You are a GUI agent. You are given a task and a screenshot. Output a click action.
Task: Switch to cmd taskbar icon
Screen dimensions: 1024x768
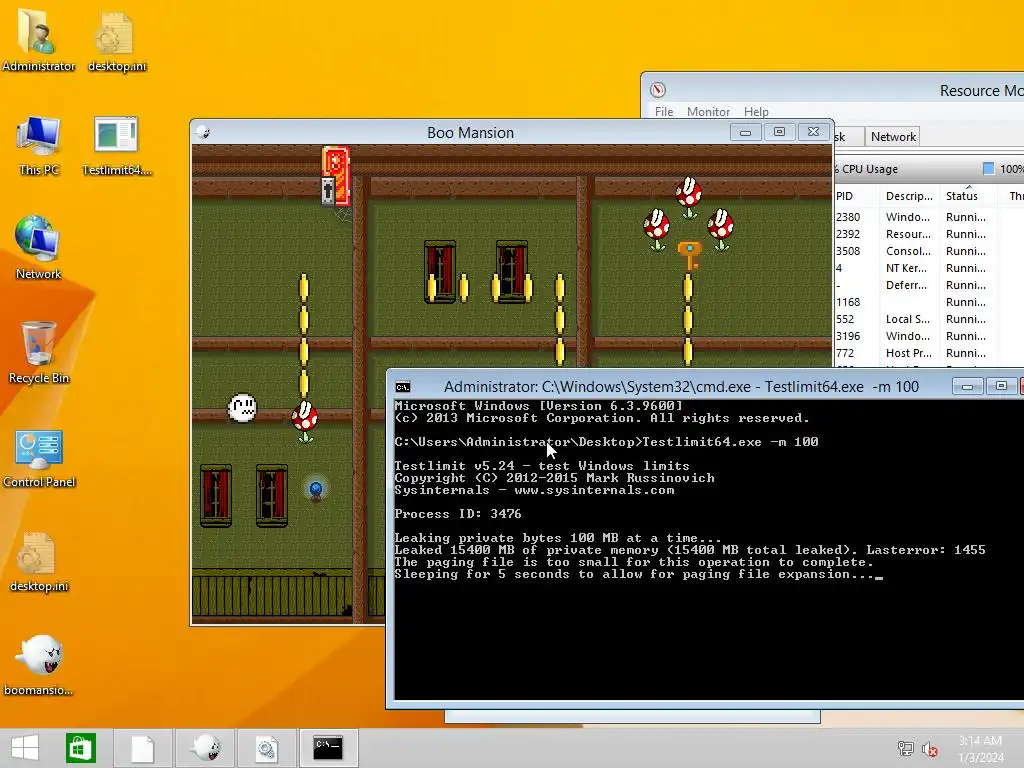(x=328, y=748)
